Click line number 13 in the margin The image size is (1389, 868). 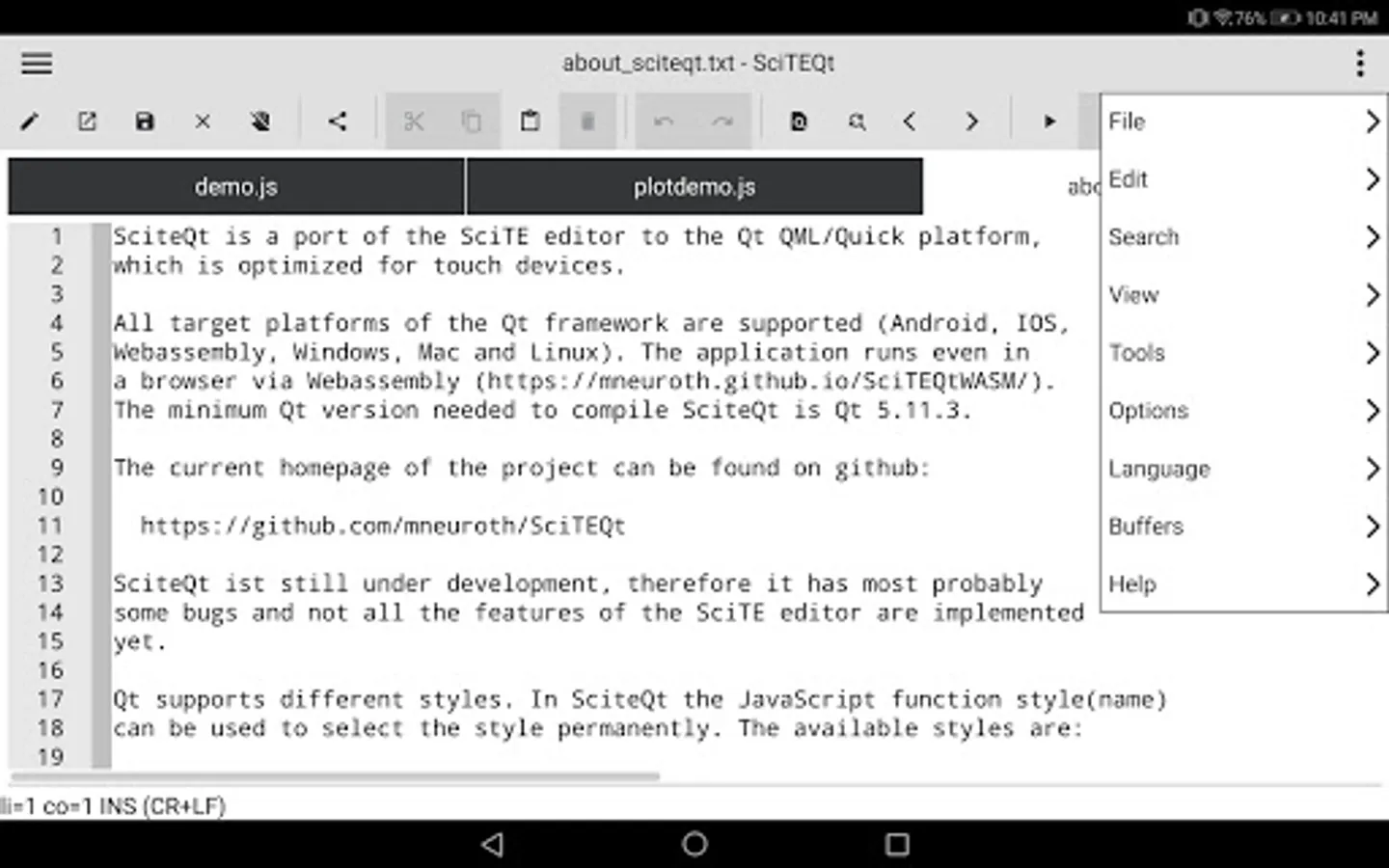[50, 583]
